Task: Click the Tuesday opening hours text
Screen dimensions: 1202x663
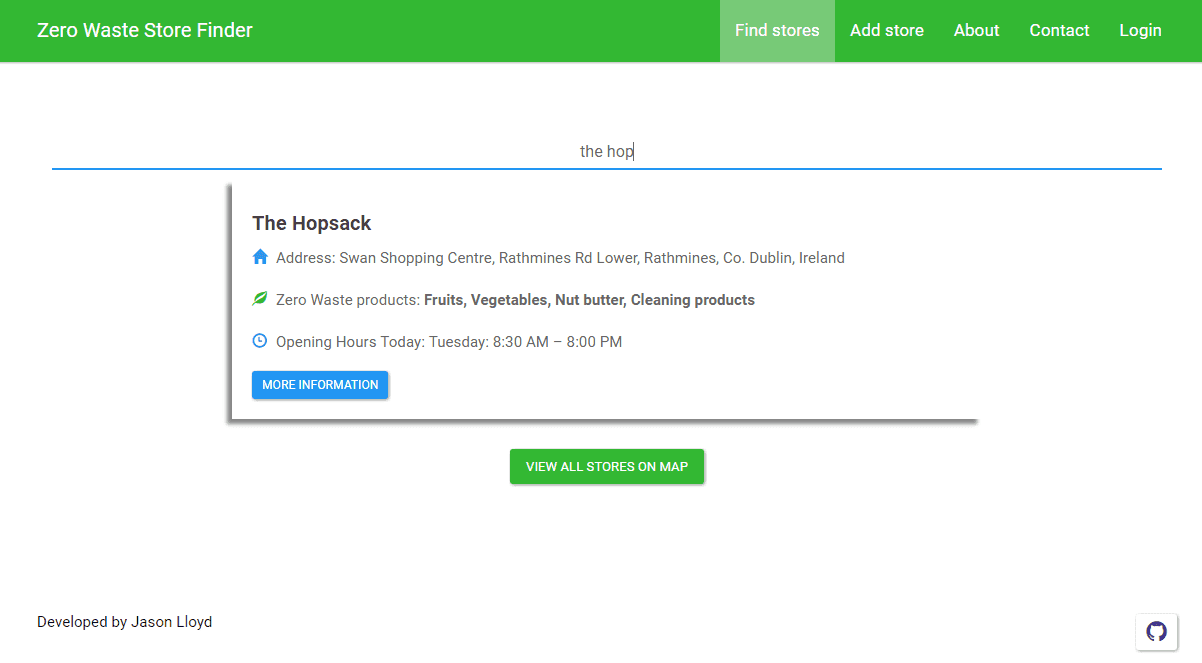Action: coord(449,342)
